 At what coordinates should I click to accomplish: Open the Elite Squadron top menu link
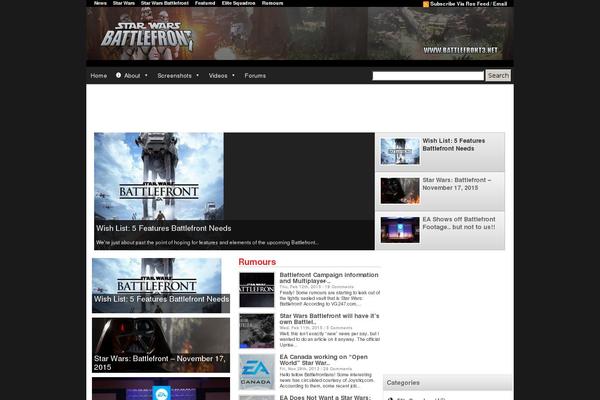(238, 3)
